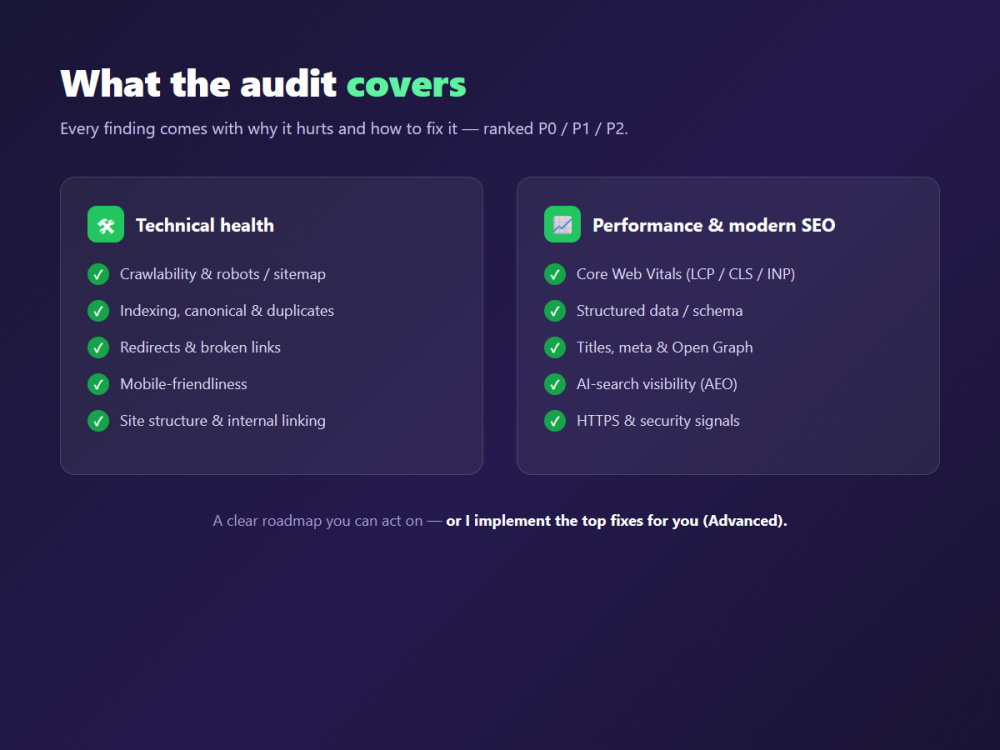Click the checkmark beside Structured data / schema
The height and width of the screenshot is (750, 1000).
[555, 311]
